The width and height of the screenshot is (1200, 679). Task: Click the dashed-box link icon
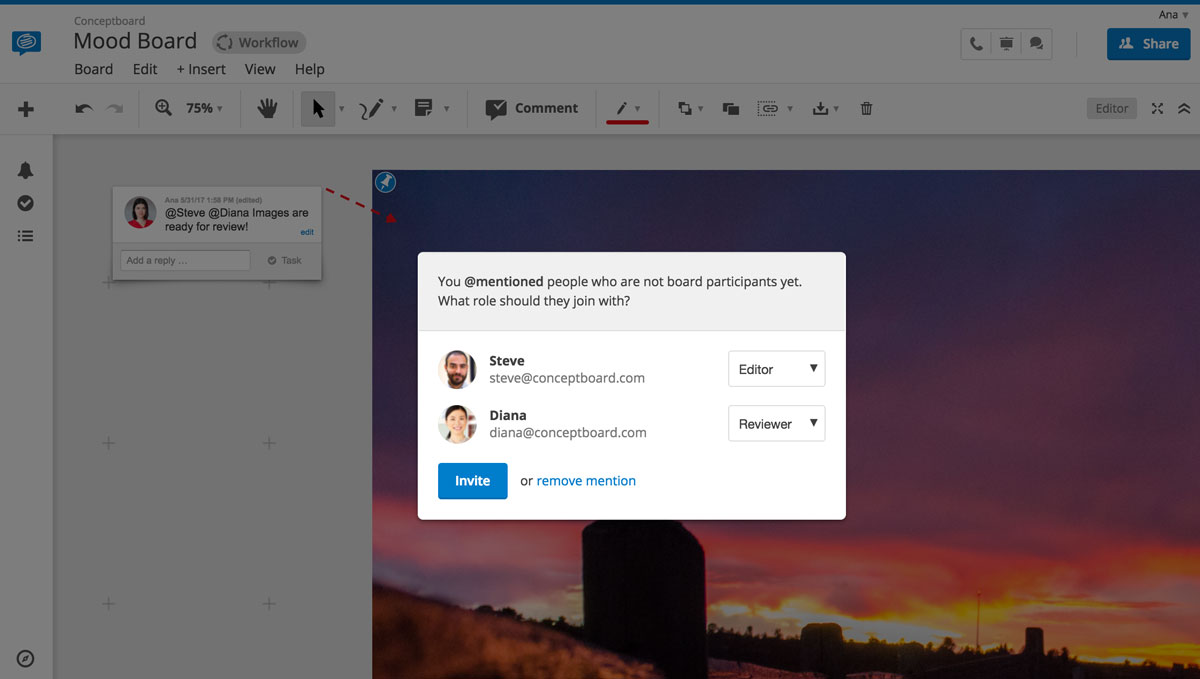tap(768, 108)
